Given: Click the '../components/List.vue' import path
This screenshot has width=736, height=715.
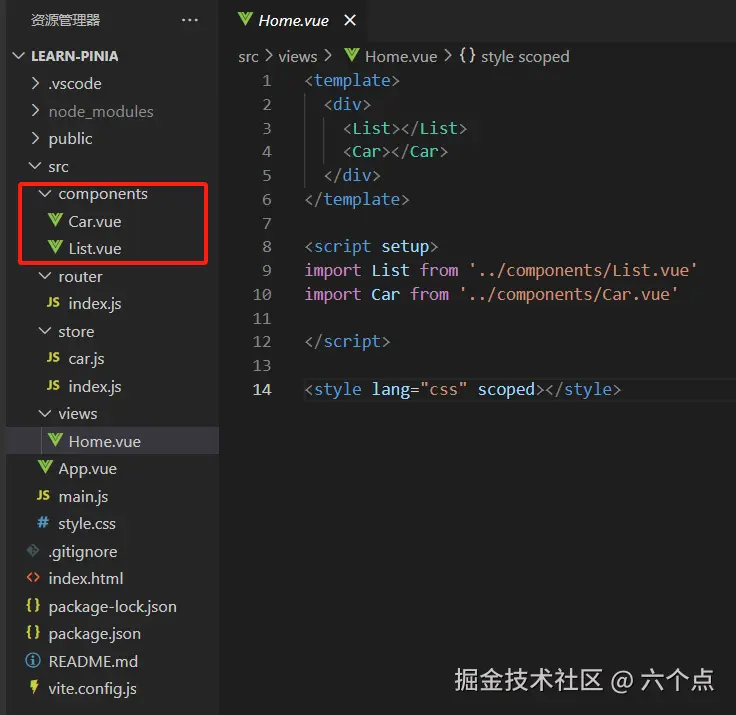Looking at the screenshot, I should (x=583, y=270).
